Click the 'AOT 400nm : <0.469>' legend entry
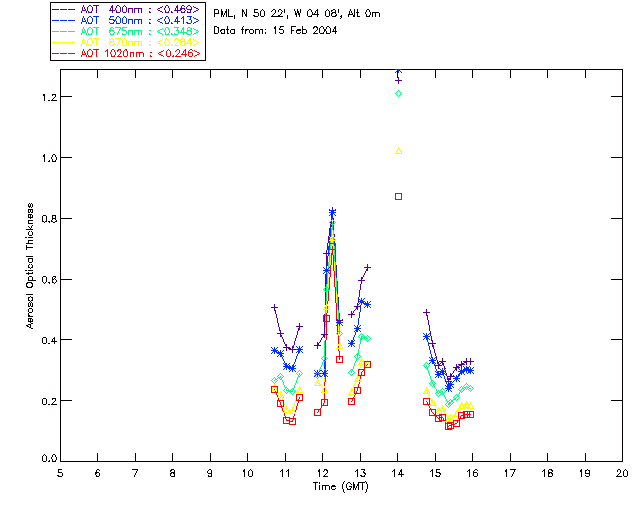This screenshot has width=640, height=512. coord(126,9)
